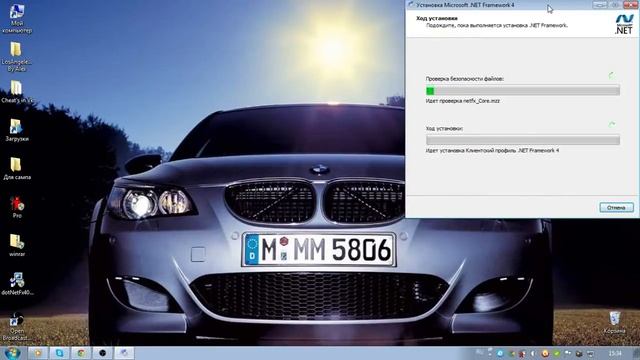Click the black circle taskbar app icon
The width and height of the screenshot is (640, 360).
point(102,353)
